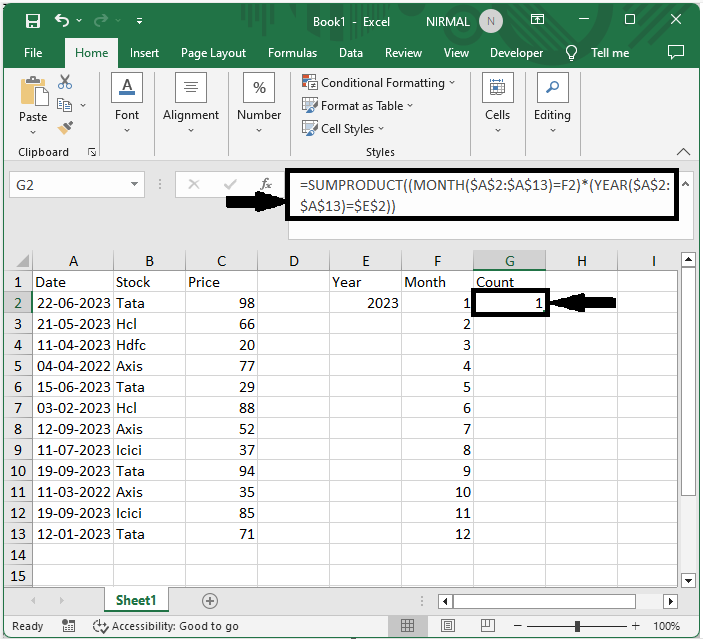Click the Format Painter brush icon
The image size is (703, 639).
(x=65, y=128)
